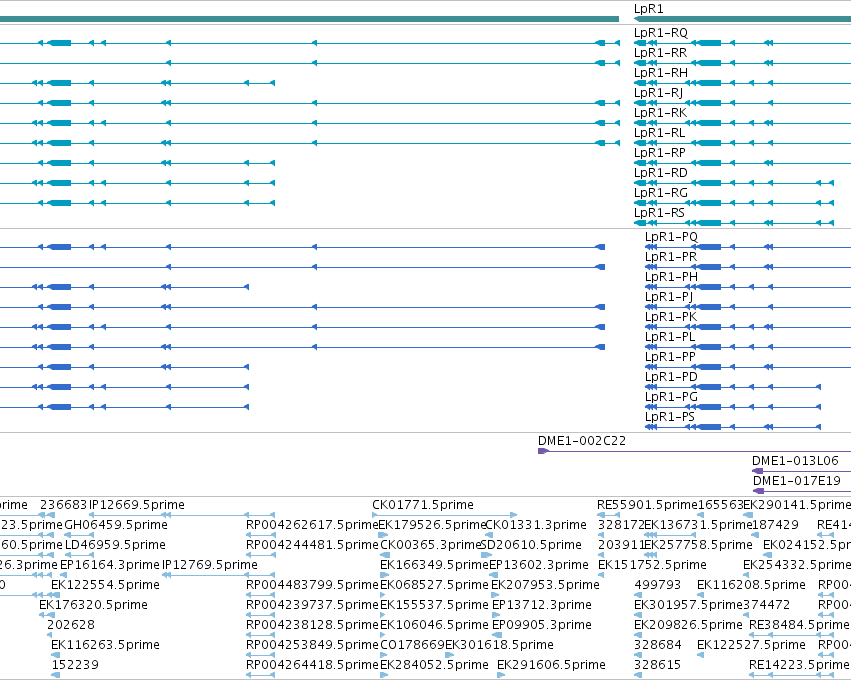The image size is (851, 680).
Task: Open the LpR1-RD transcript label
Action: (661, 174)
